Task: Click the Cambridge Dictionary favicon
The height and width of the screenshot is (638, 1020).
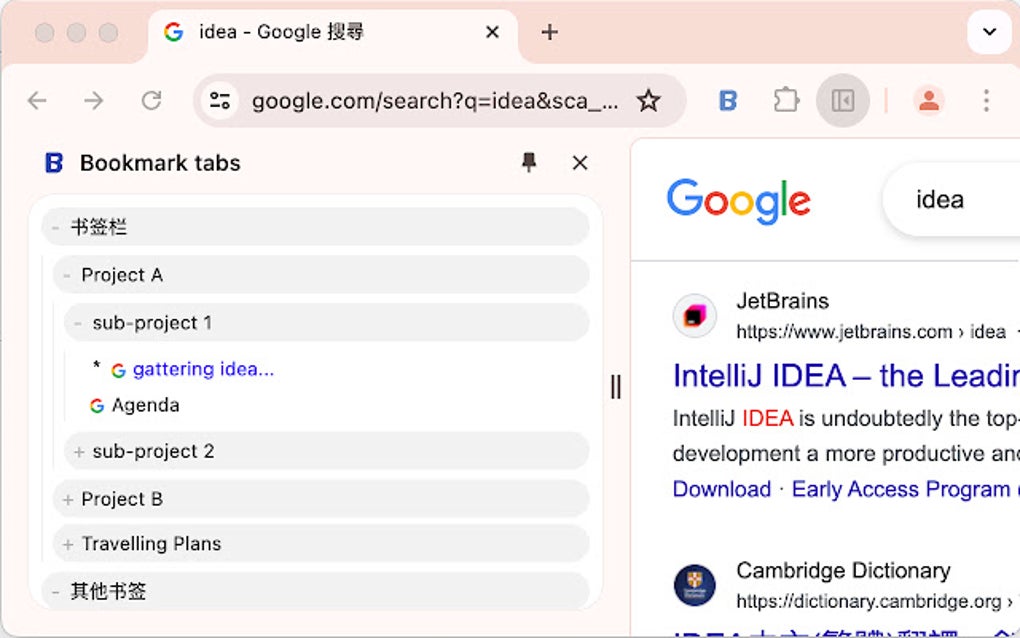Action: click(694, 584)
